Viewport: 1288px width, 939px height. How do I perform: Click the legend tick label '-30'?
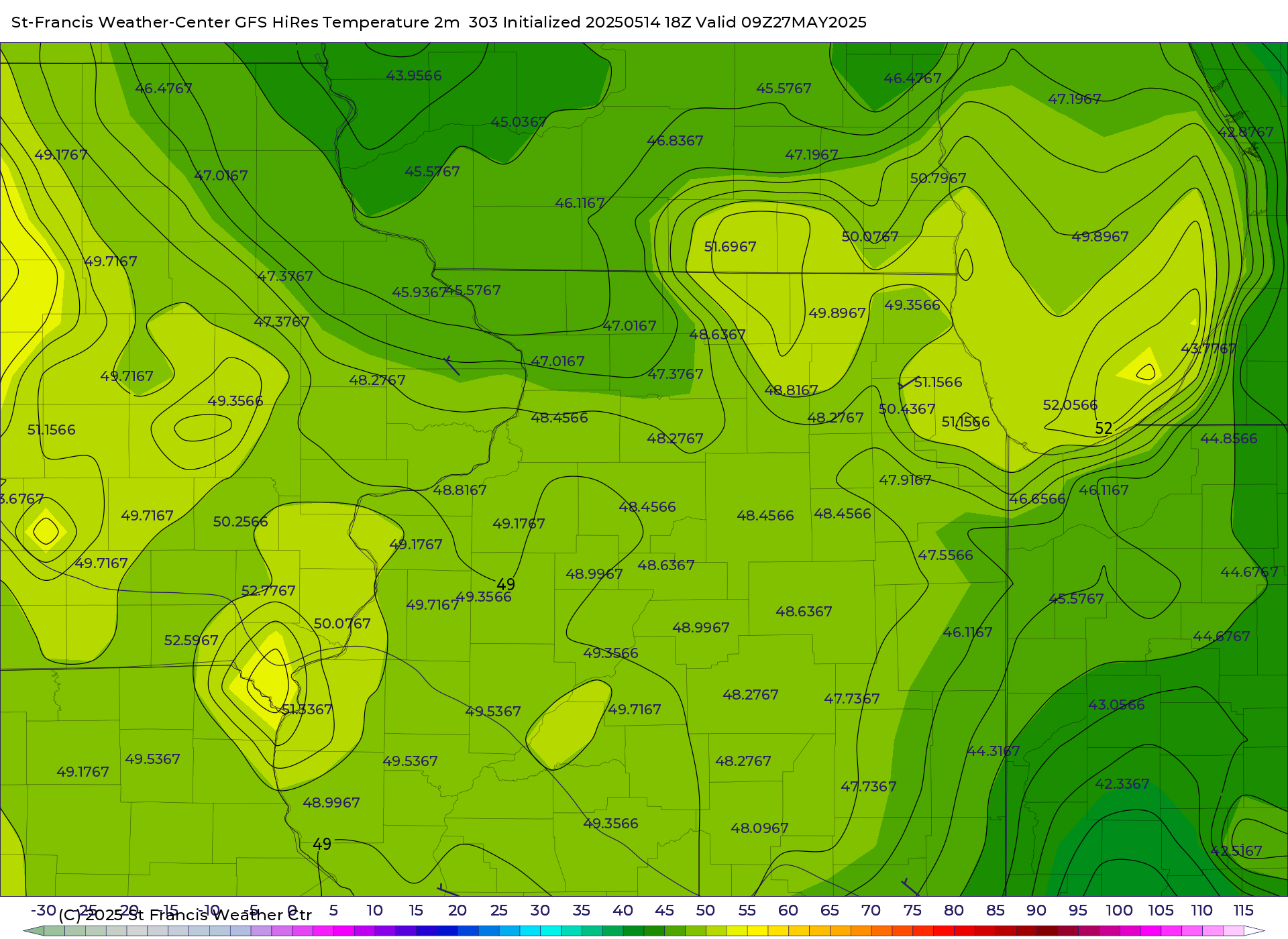pyautogui.click(x=43, y=911)
